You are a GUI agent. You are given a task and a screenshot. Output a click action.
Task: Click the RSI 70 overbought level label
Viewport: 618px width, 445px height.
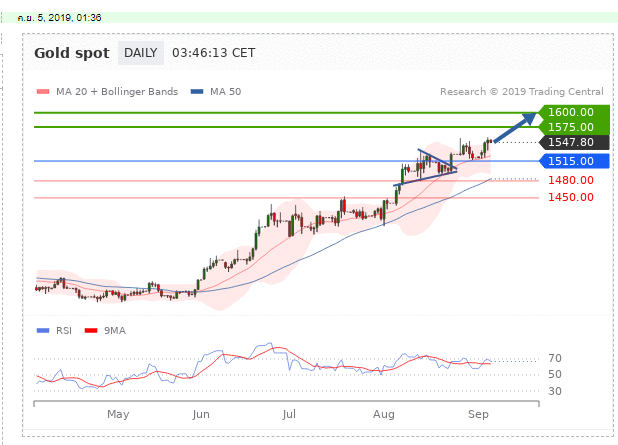click(556, 358)
